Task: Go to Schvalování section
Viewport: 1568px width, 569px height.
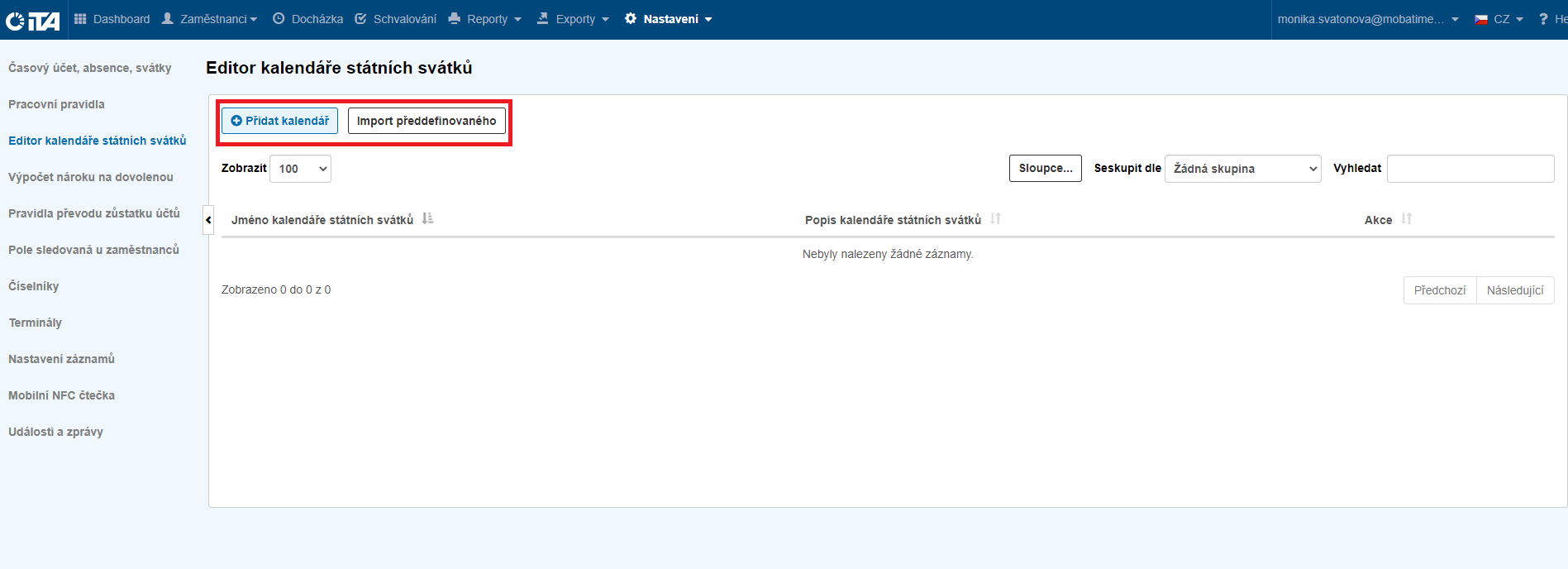Action: pos(396,19)
